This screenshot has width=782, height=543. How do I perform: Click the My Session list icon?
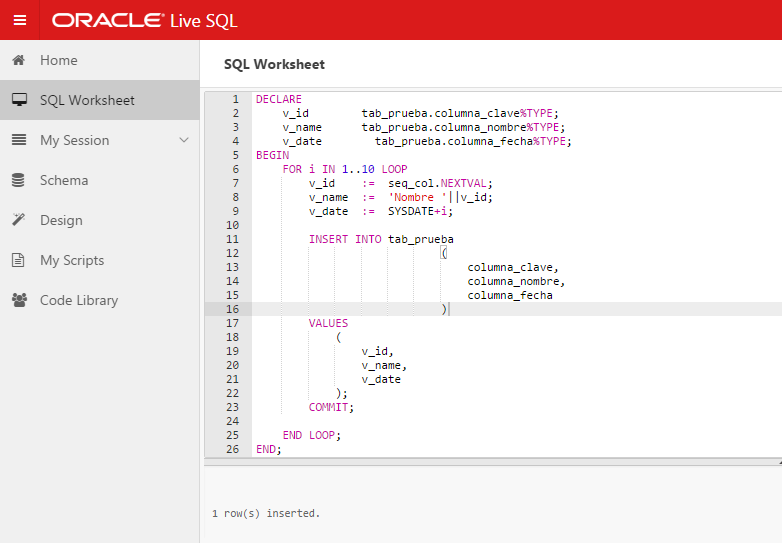click(x=19, y=140)
